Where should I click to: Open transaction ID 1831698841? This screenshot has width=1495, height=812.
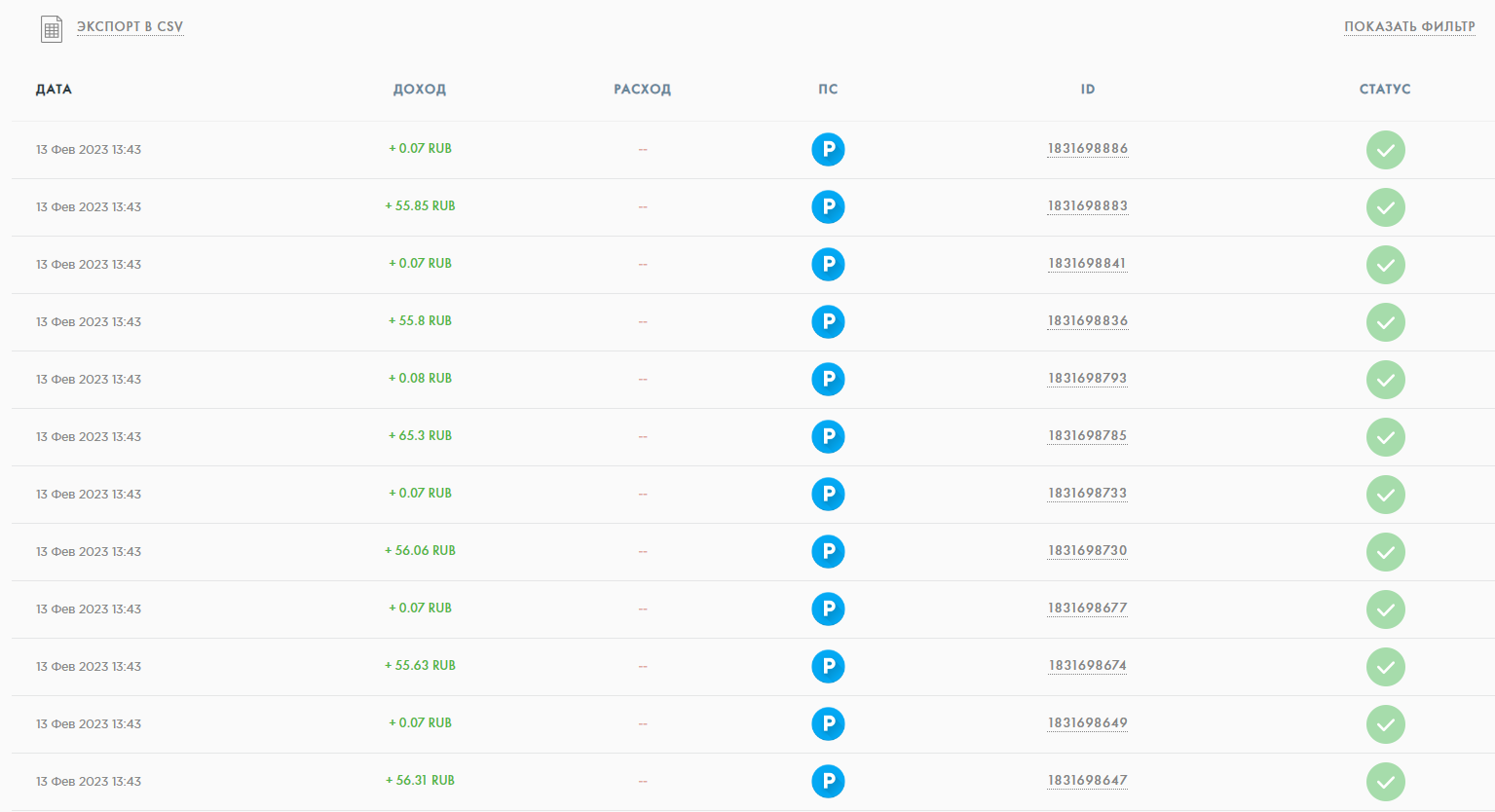point(1088,264)
